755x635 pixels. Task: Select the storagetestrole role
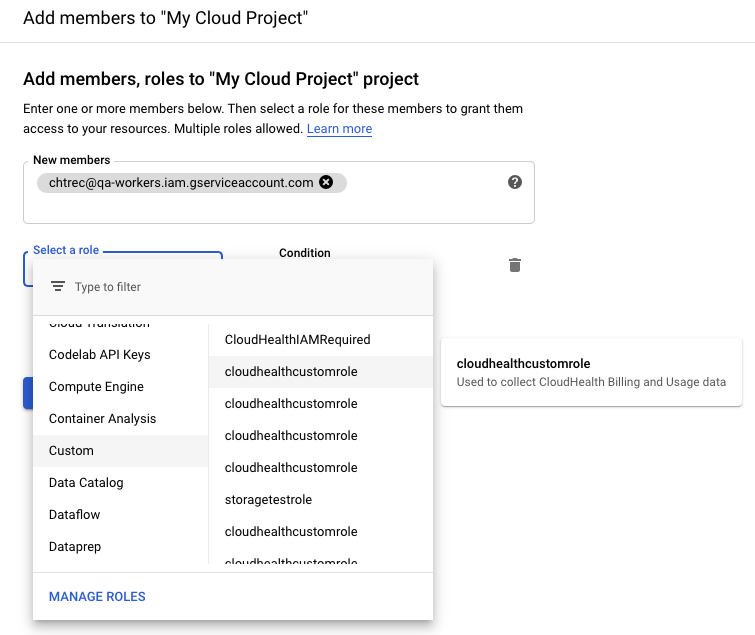coord(268,500)
